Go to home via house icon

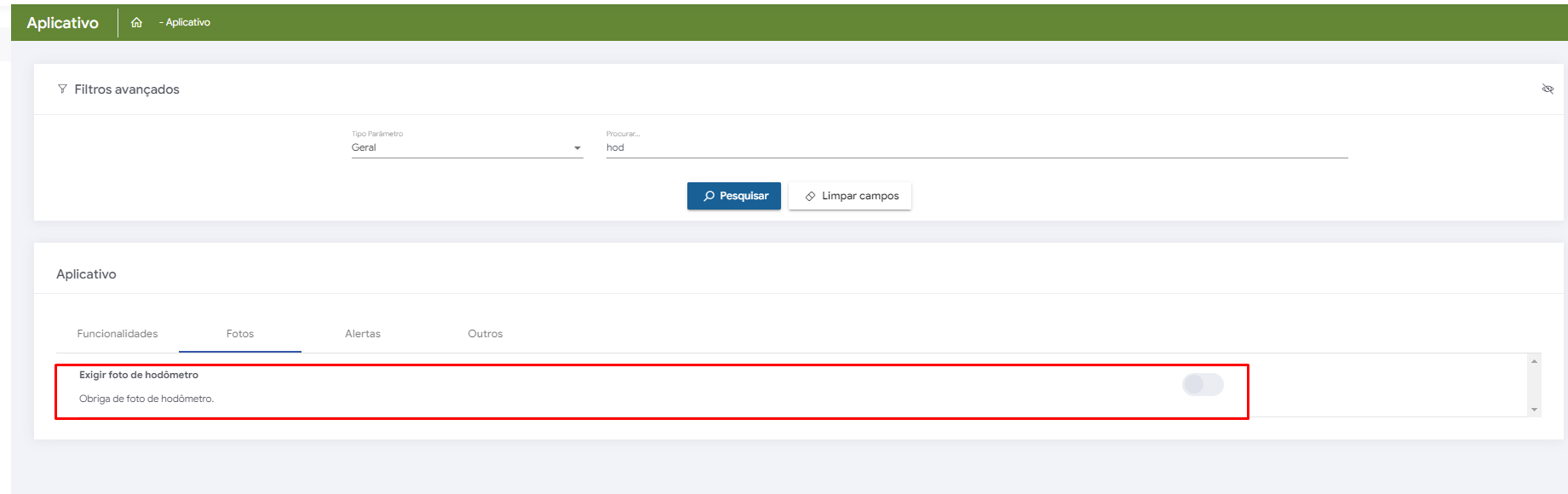click(136, 23)
